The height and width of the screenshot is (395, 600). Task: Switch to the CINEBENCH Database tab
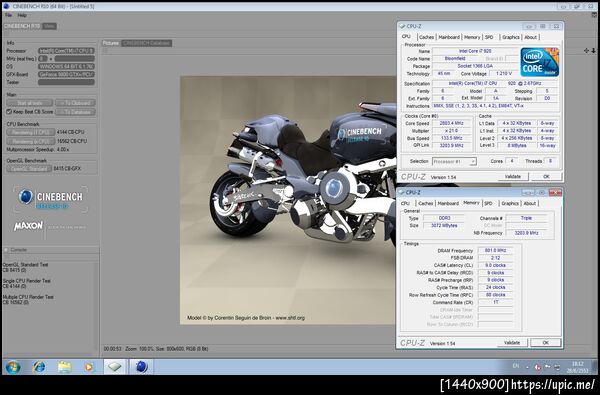147,43
